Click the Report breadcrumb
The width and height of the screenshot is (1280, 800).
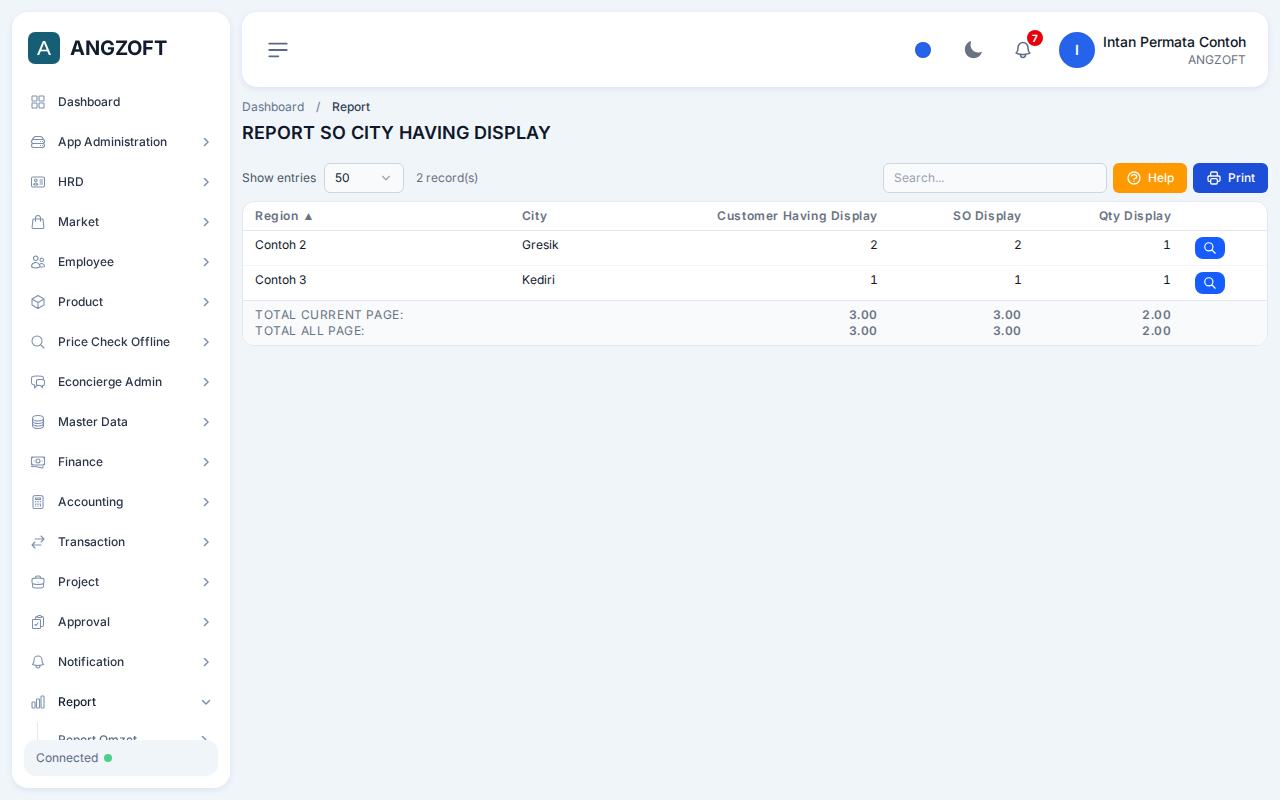pyautogui.click(x=351, y=107)
